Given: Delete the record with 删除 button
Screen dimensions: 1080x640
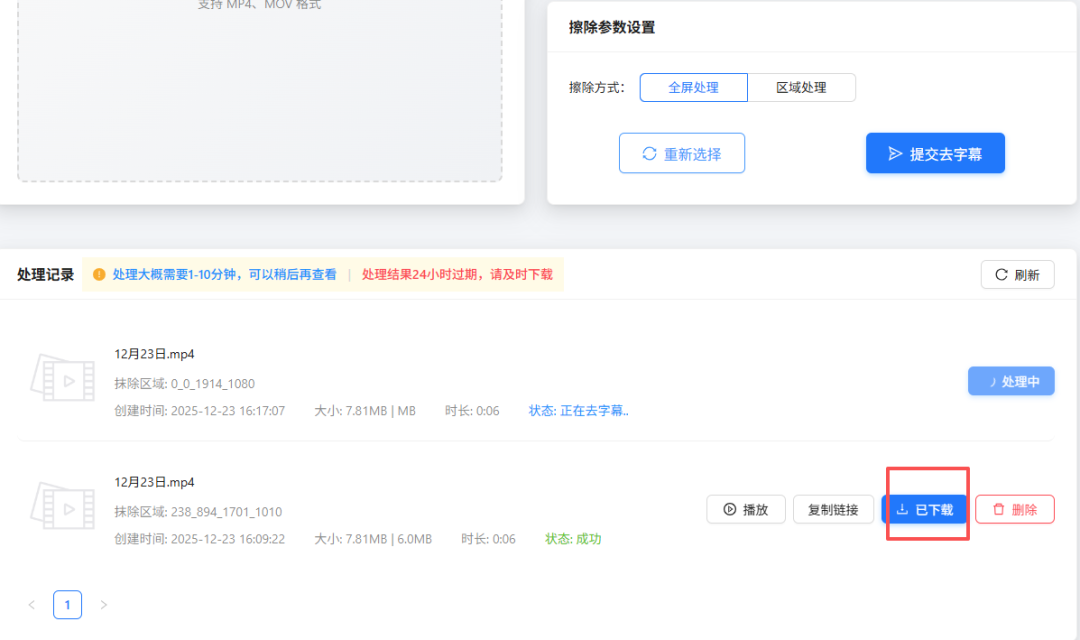Looking at the screenshot, I should pyautogui.click(x=1014, y=509).
